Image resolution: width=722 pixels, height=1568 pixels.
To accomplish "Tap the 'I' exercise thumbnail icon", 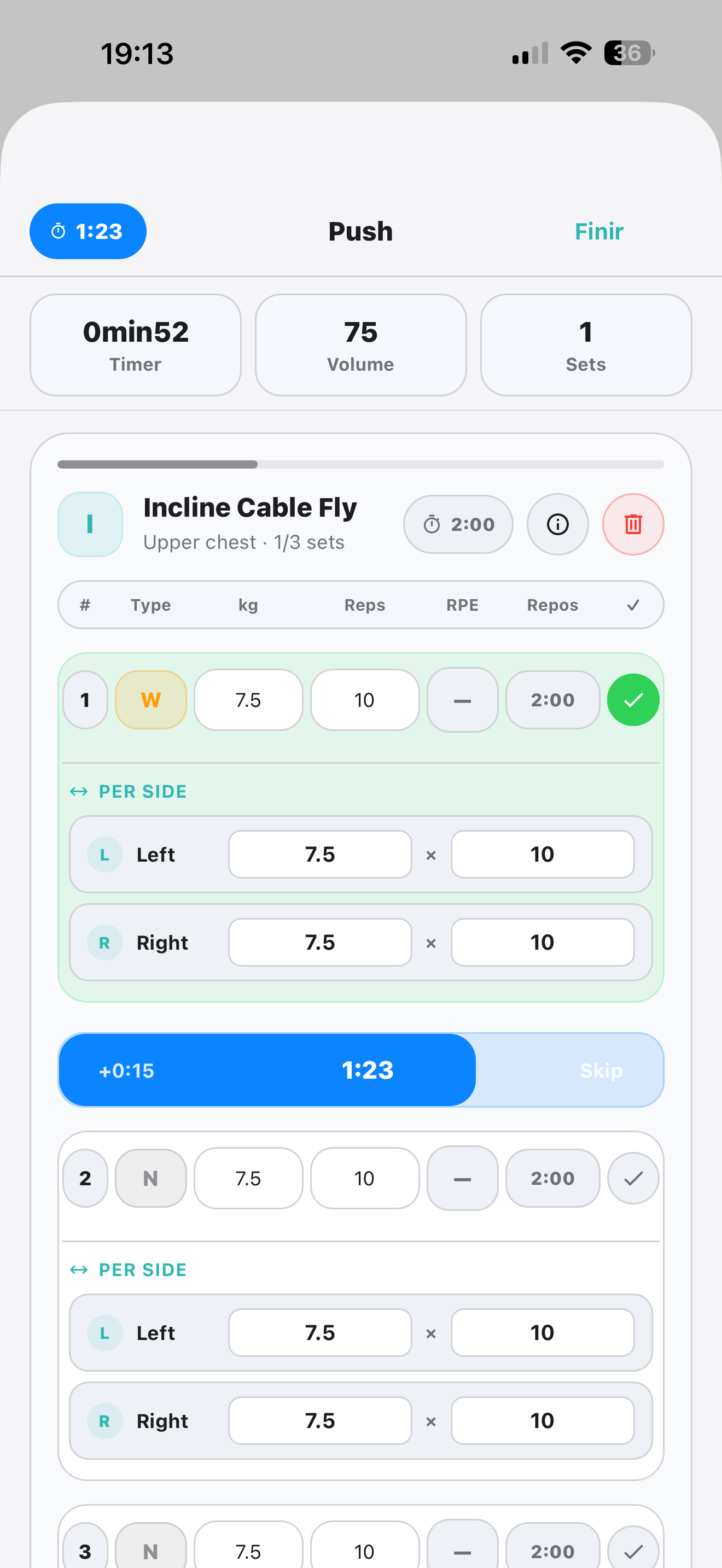I will [x=90, y=524].
